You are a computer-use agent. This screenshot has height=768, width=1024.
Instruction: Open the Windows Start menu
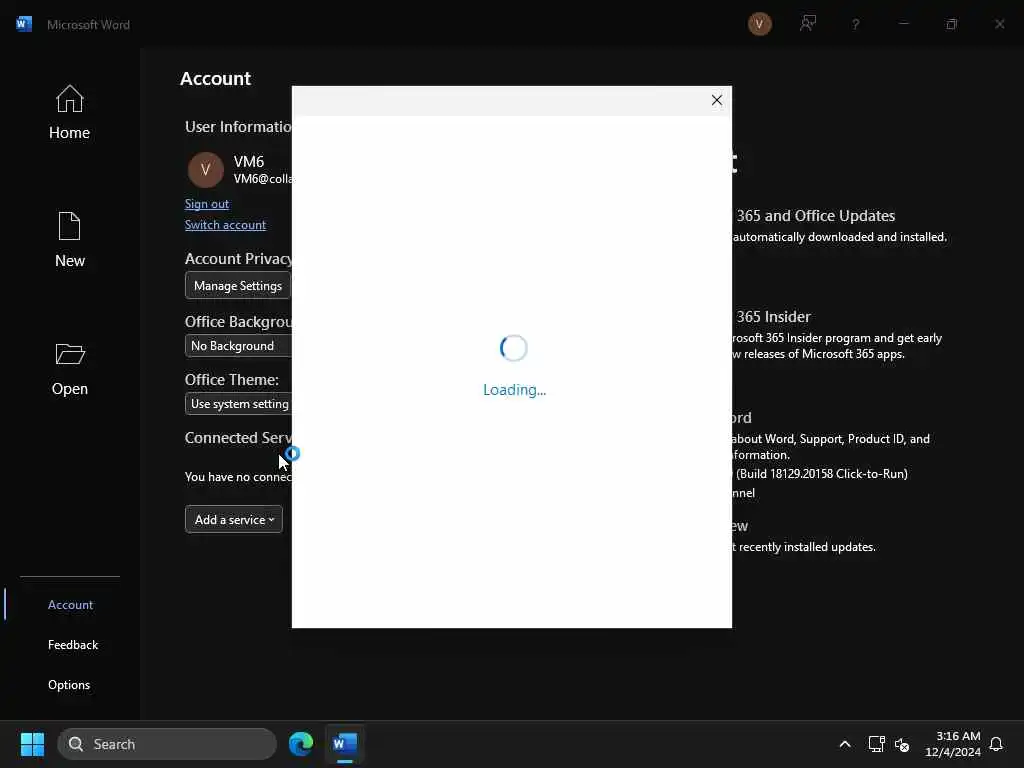pos(32,744)
